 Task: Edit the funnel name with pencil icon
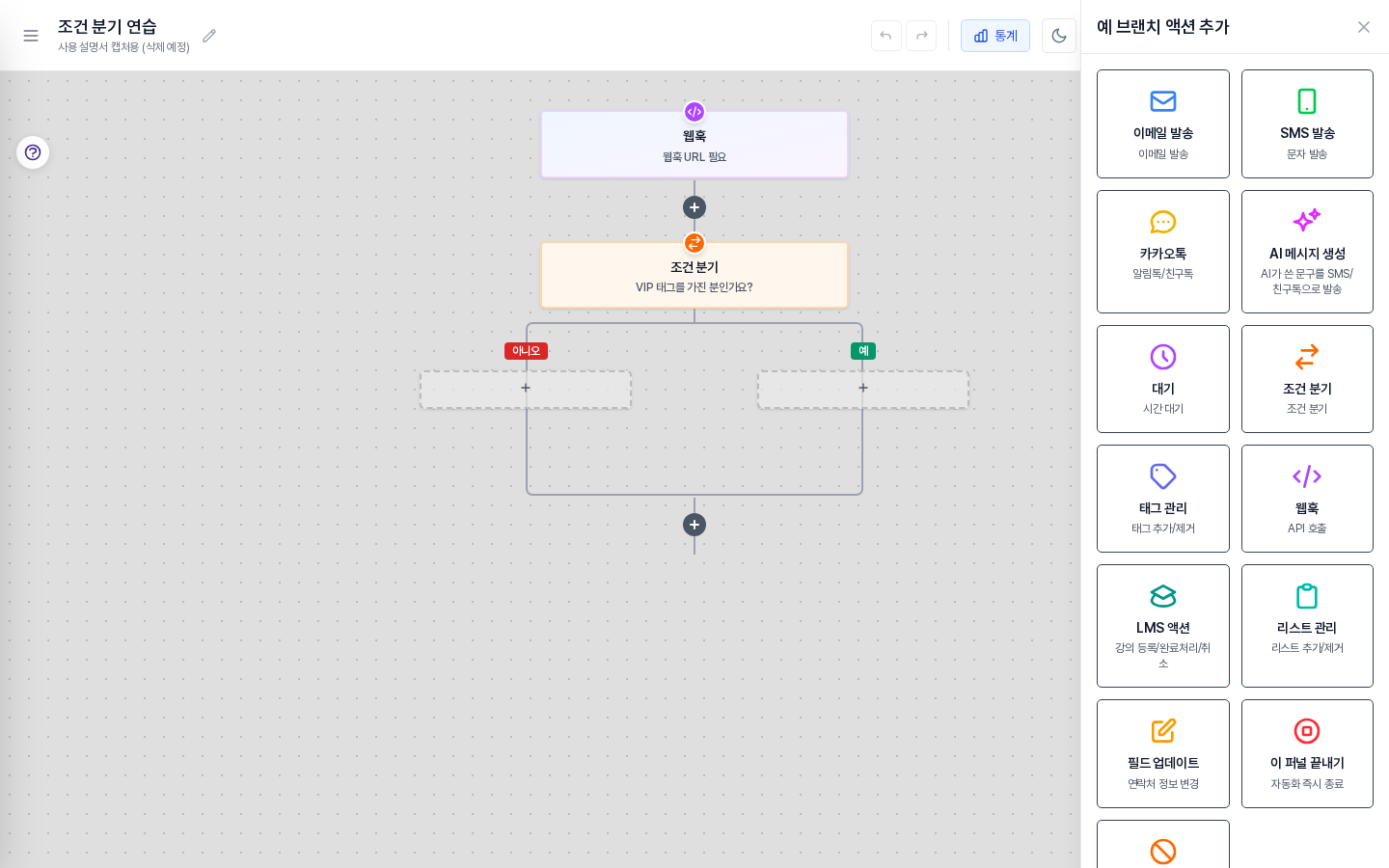pos(209,36)
